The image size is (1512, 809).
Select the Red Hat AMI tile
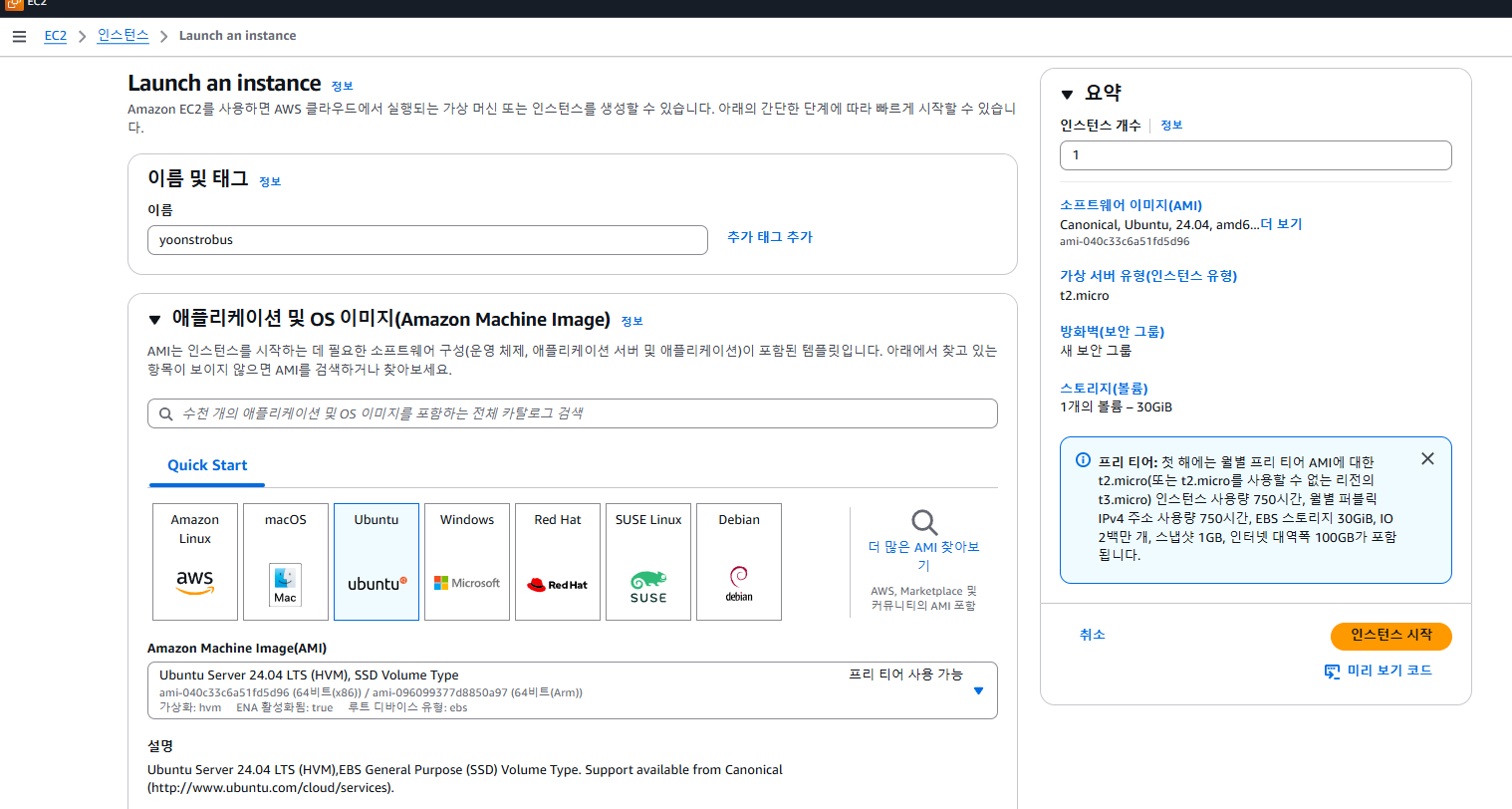tap(558, 562)
